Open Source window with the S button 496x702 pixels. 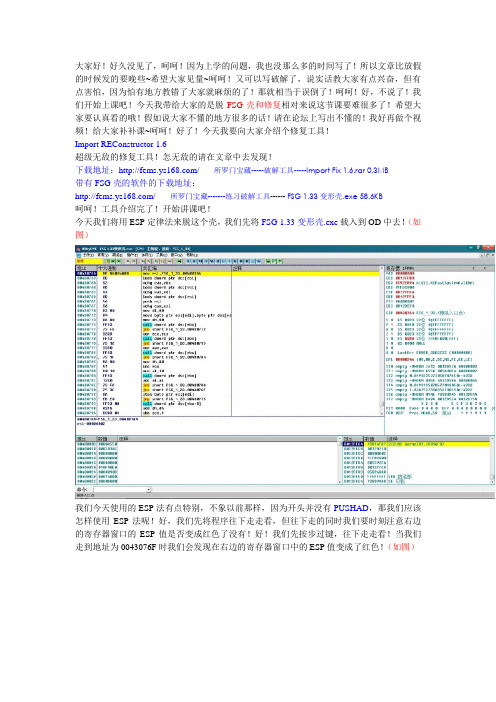259,261
